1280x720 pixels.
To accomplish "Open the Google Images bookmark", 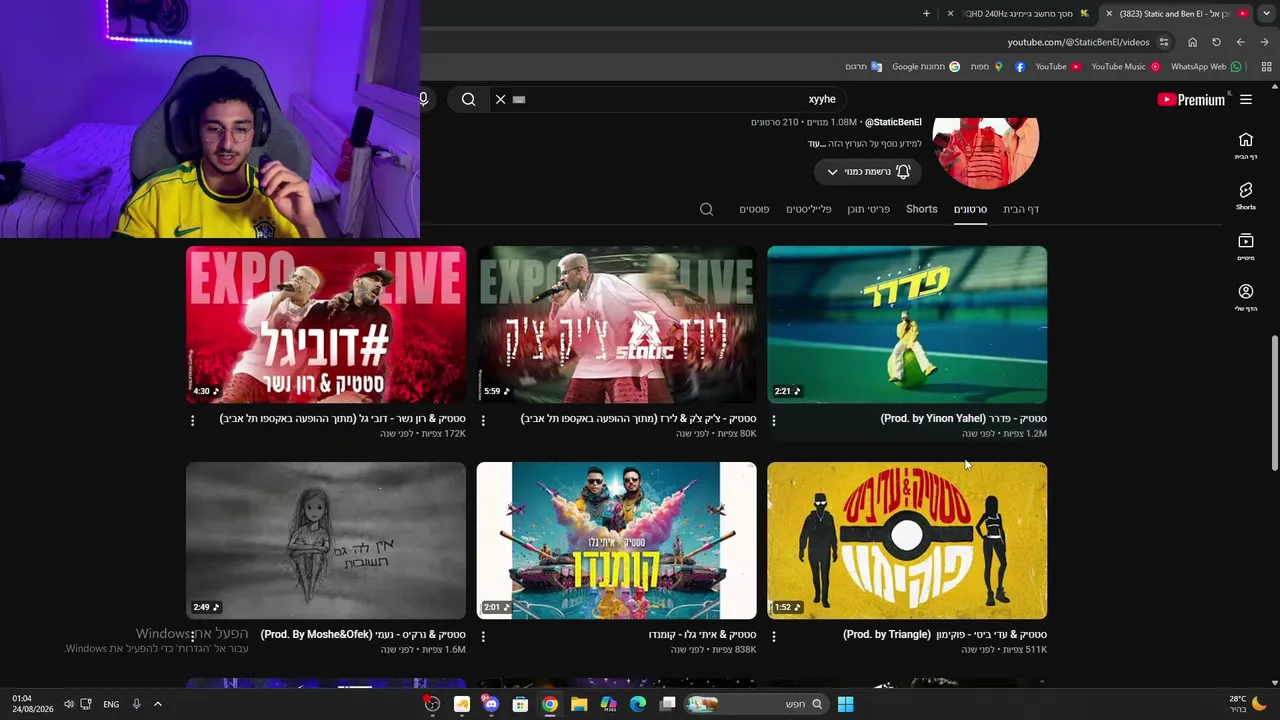I will (926, 67).
